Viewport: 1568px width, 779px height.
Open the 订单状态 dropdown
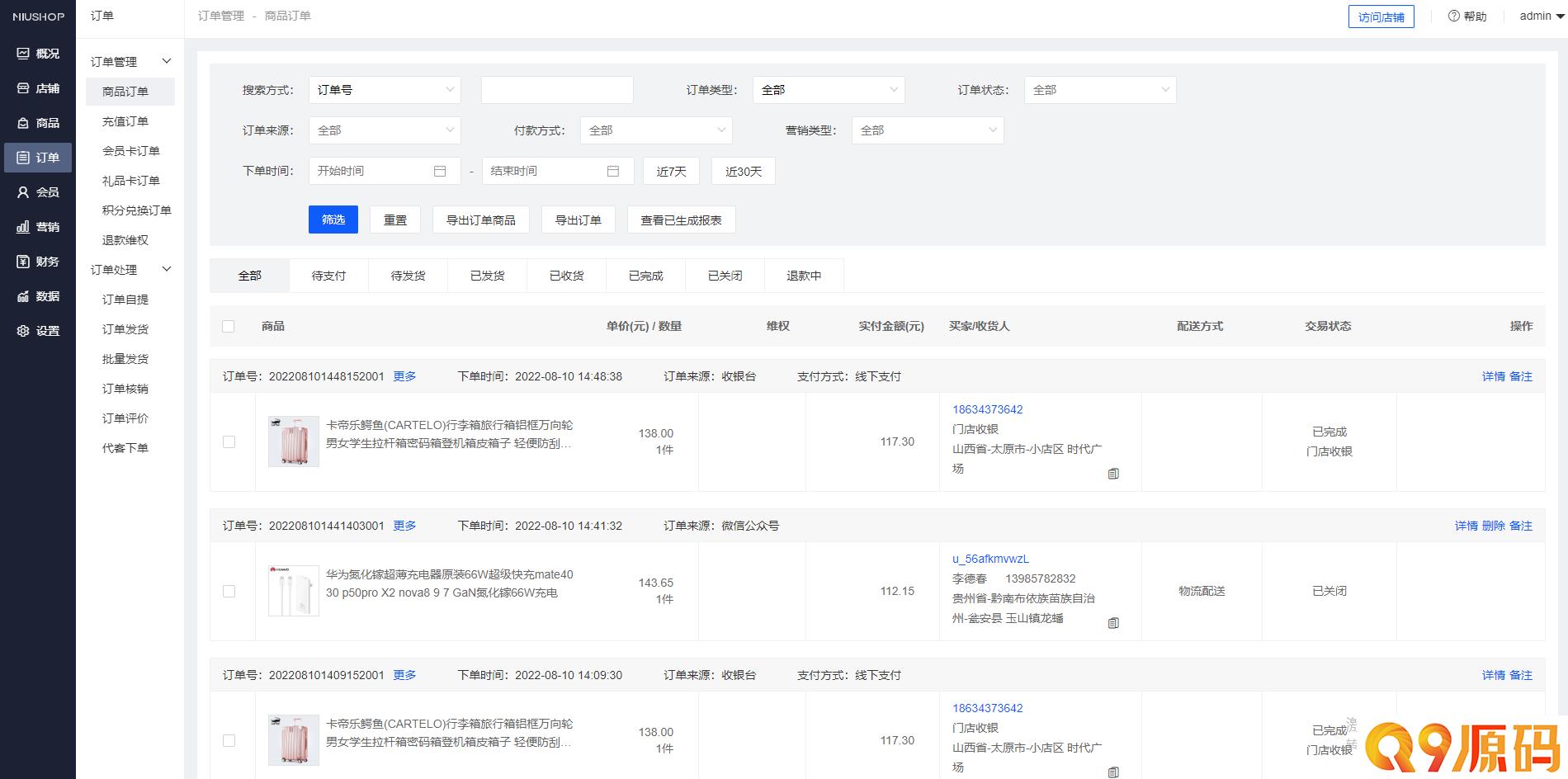pyautogui.click(x=1100, y=90)
